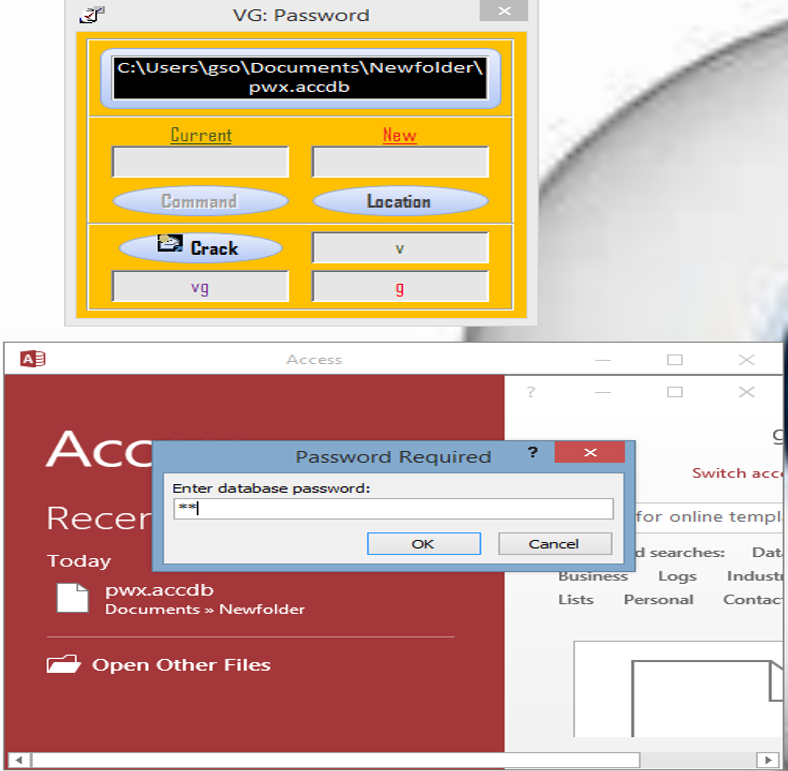
Task: Focus the New password field
Action: (400, 162)
